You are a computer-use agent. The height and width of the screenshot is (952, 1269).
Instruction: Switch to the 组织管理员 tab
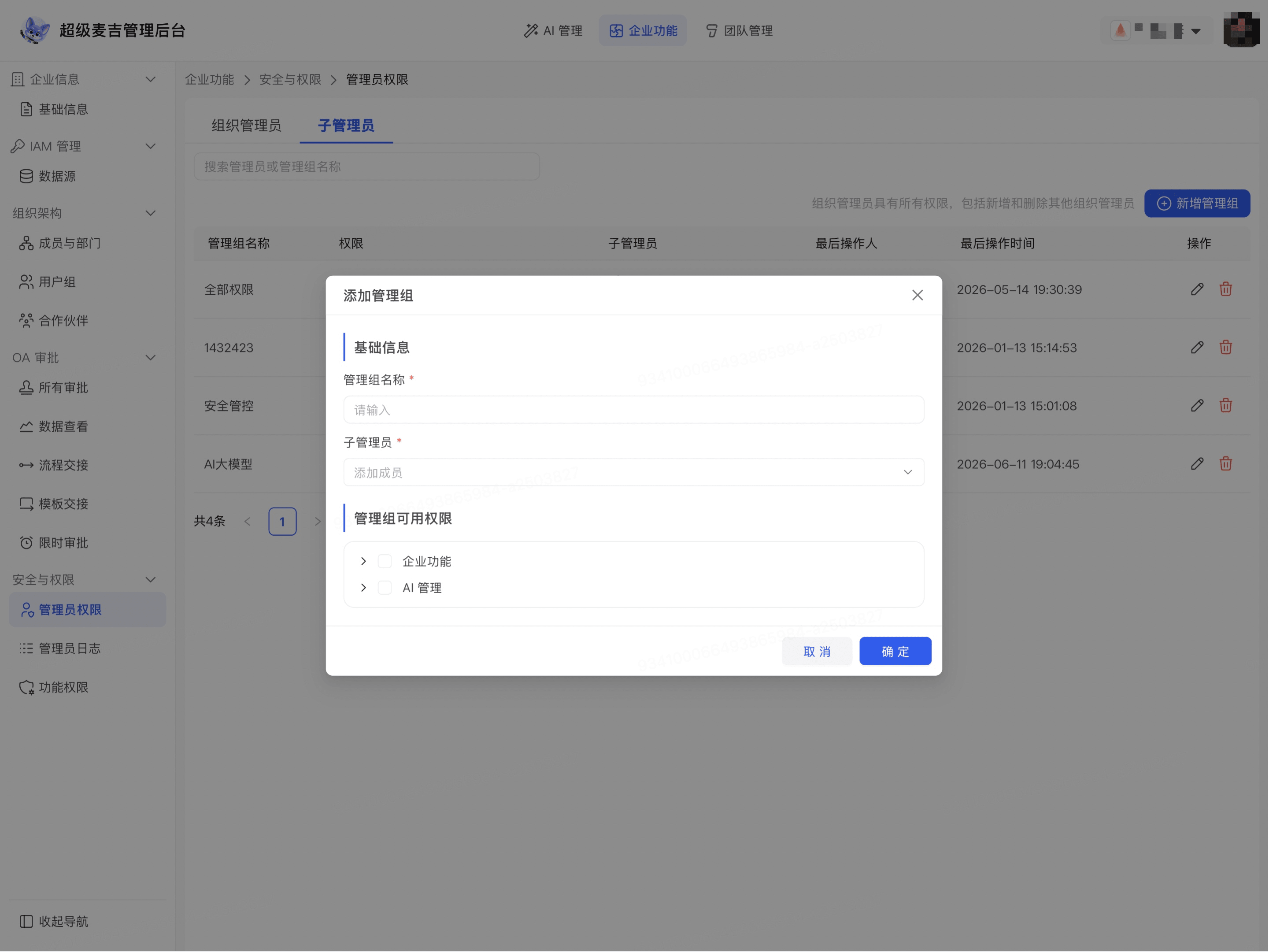247,126
